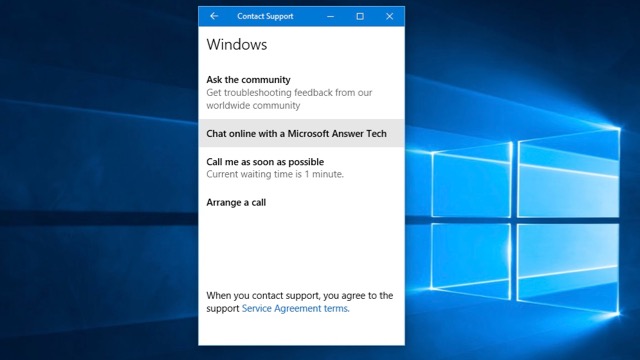Maximize the Contact Support window

(360, 16)
